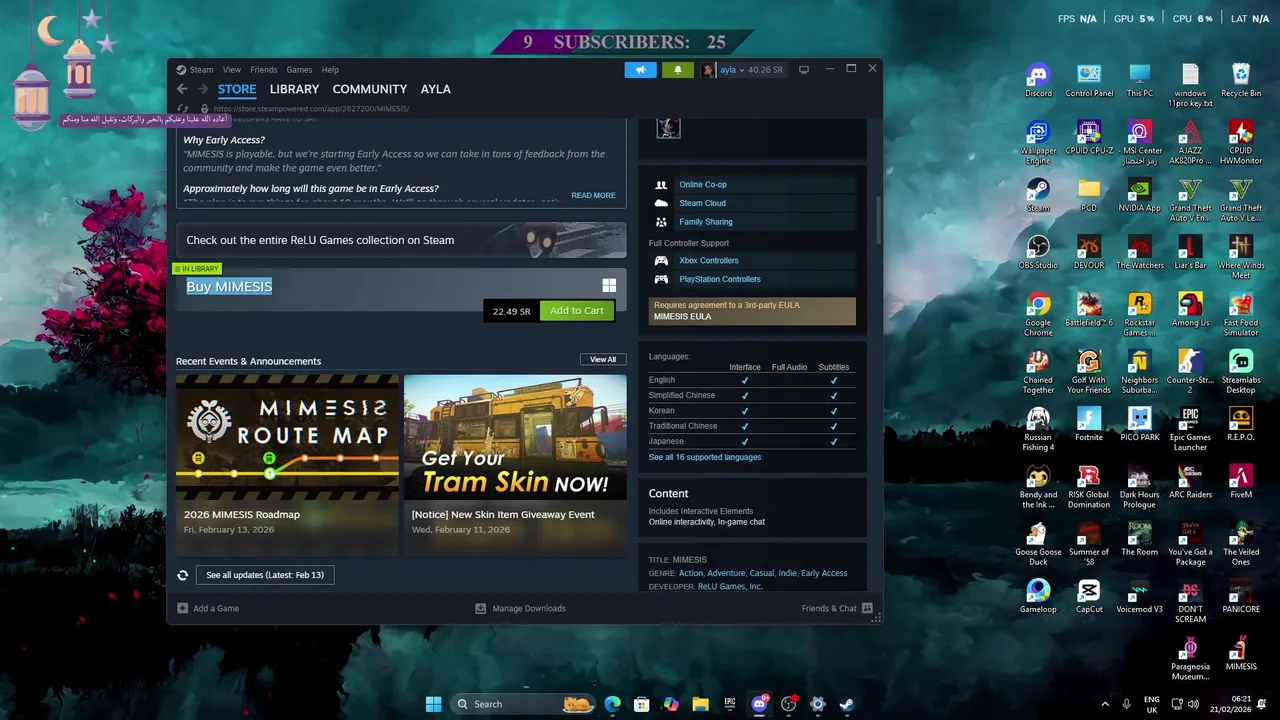The image size is (1280, 720).
Task: Select Liar's Bar desktop icon
Action: [1190, 252]
